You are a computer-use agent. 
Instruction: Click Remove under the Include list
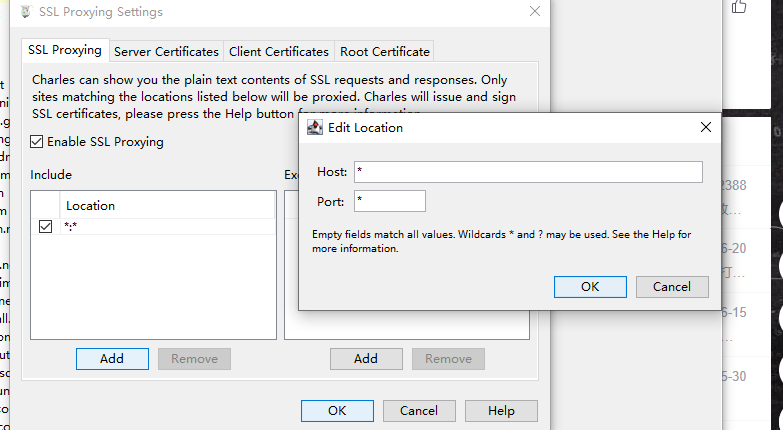pyautogui.click(x=194, y=359)
